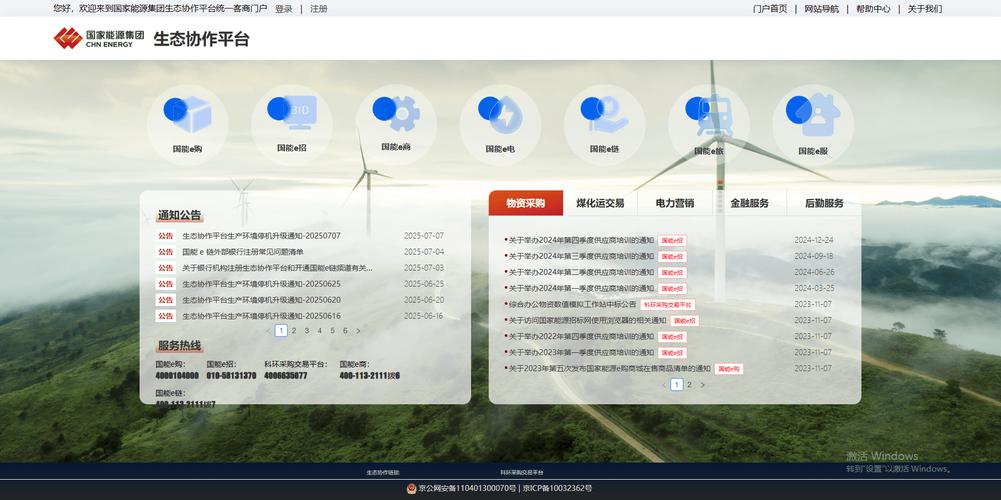Open notice 生态协作平台生产环境停机升级通知-20250620
Screen dimensions: 1001x500
[262, 299]
